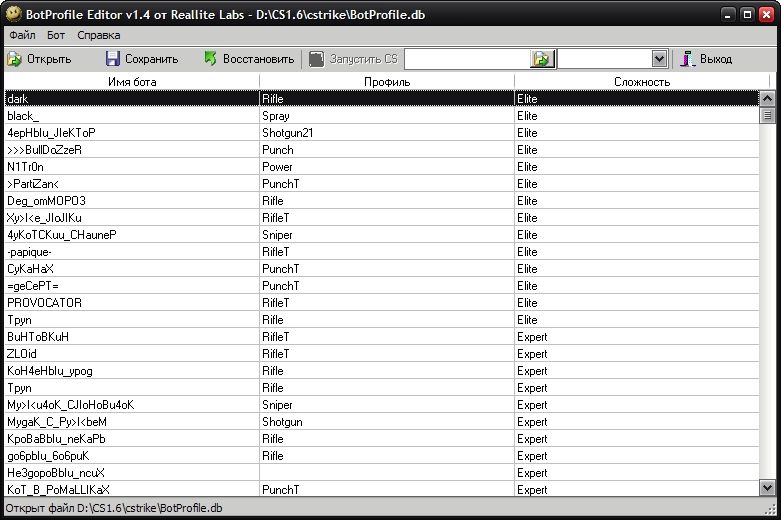Select the bot He3gopoBblu_ncuX
Viewport: 781px width, 520px height.
[x=382, y=472]
